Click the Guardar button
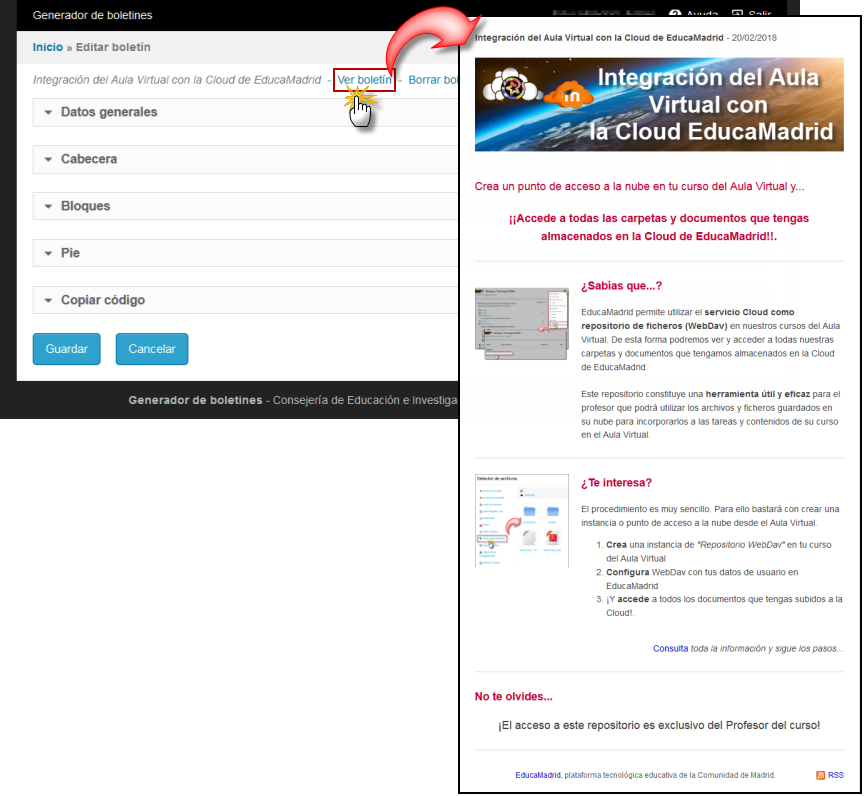 pyautogui.click(x=67, y=349)
